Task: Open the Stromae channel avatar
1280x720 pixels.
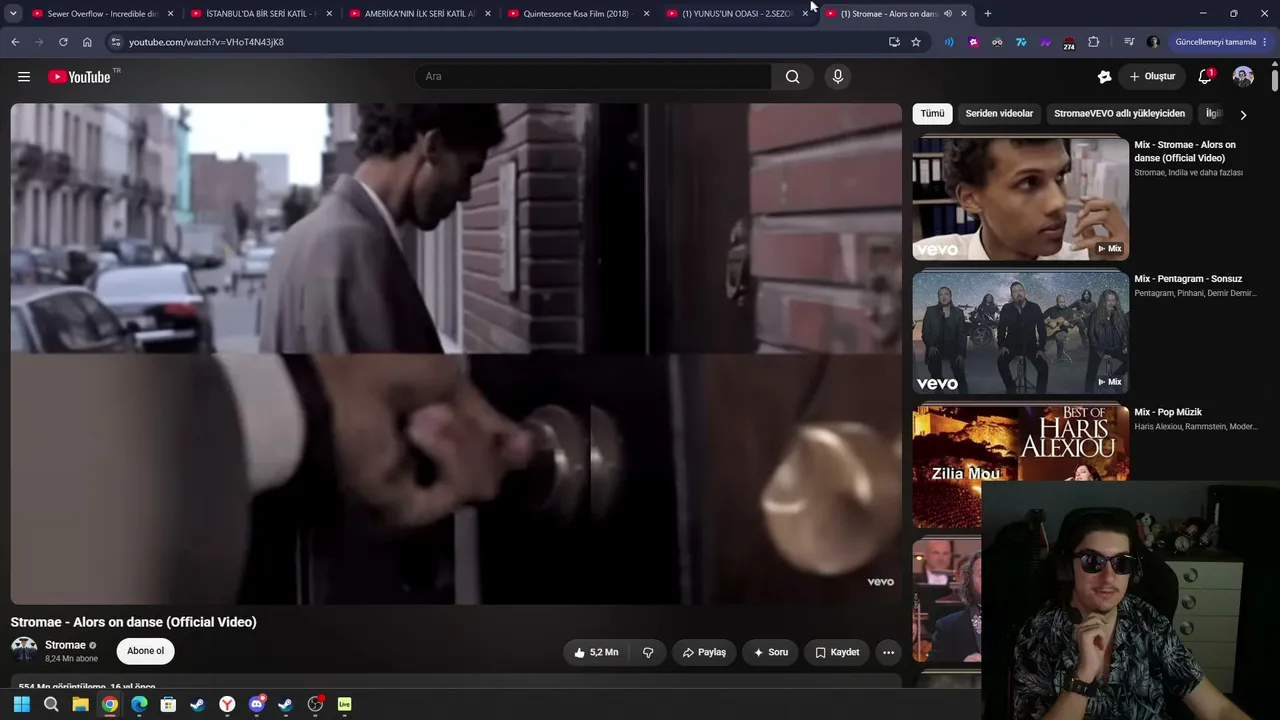Action: click(x=24, y=650)
